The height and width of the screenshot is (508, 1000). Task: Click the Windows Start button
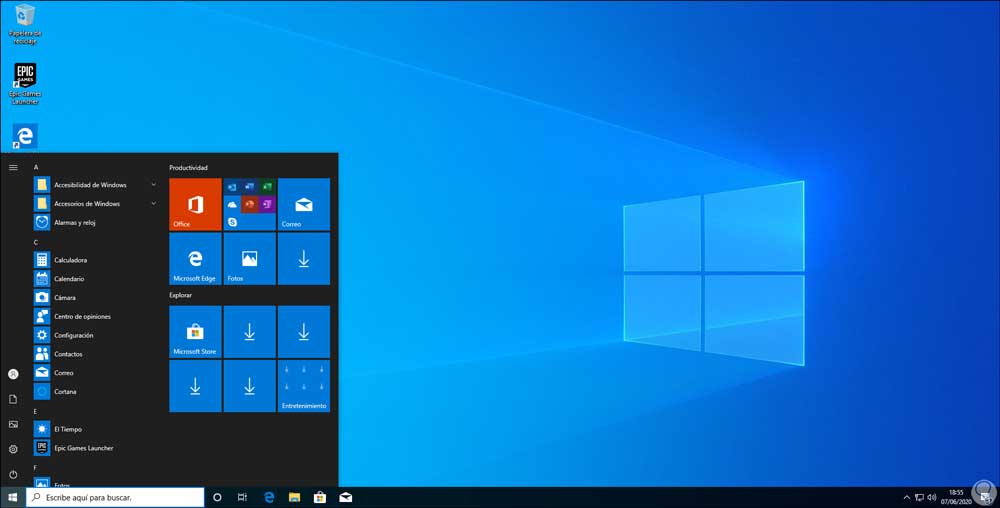click(x=13, y=497)
